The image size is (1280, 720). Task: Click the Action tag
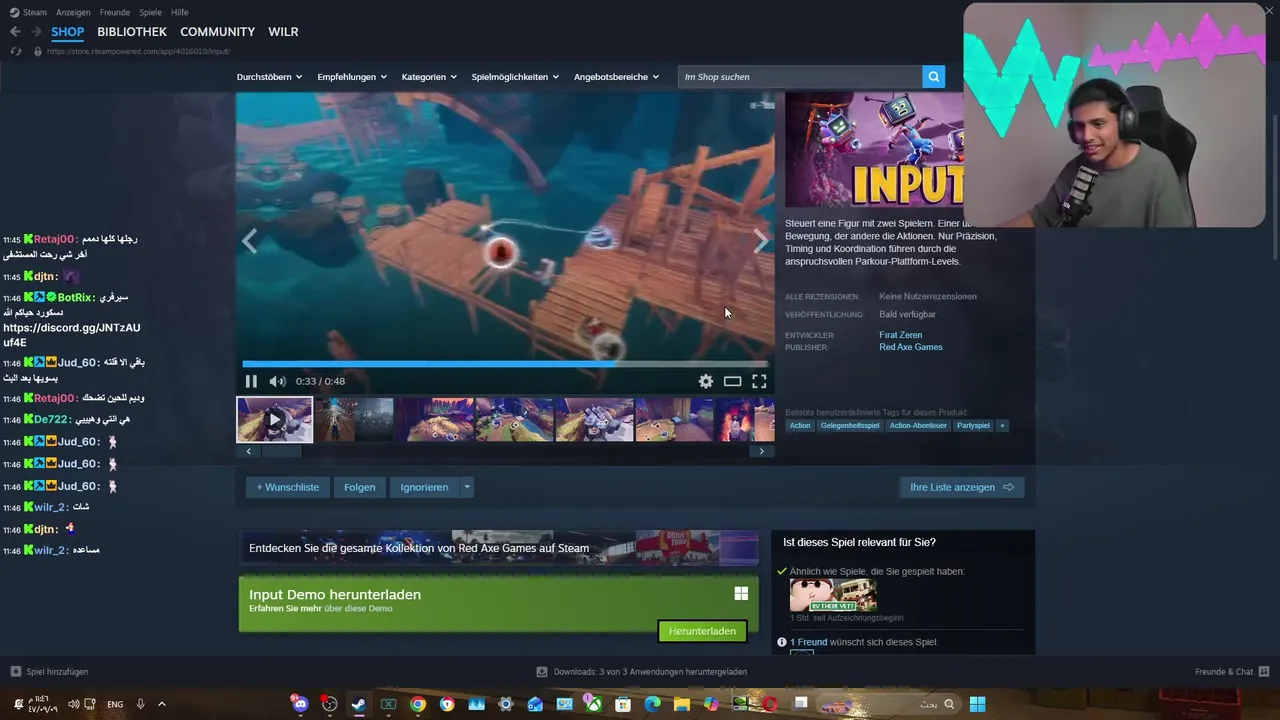(800, 426)
